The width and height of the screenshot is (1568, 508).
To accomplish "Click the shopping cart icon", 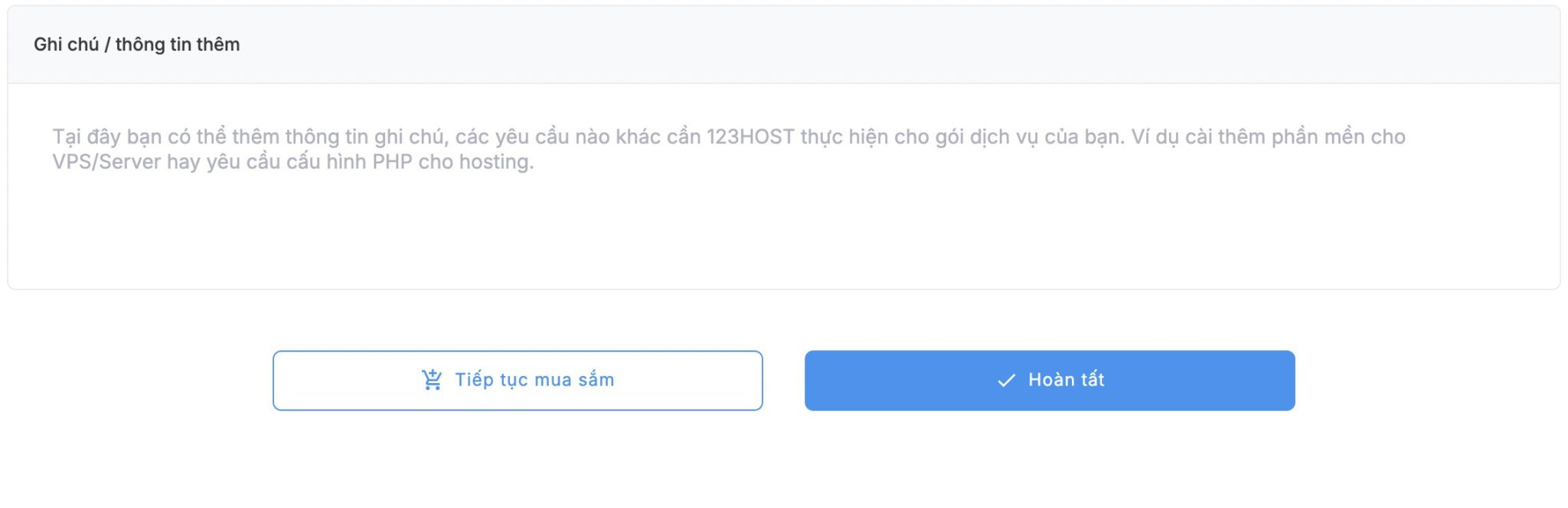I will click(432, 380).
